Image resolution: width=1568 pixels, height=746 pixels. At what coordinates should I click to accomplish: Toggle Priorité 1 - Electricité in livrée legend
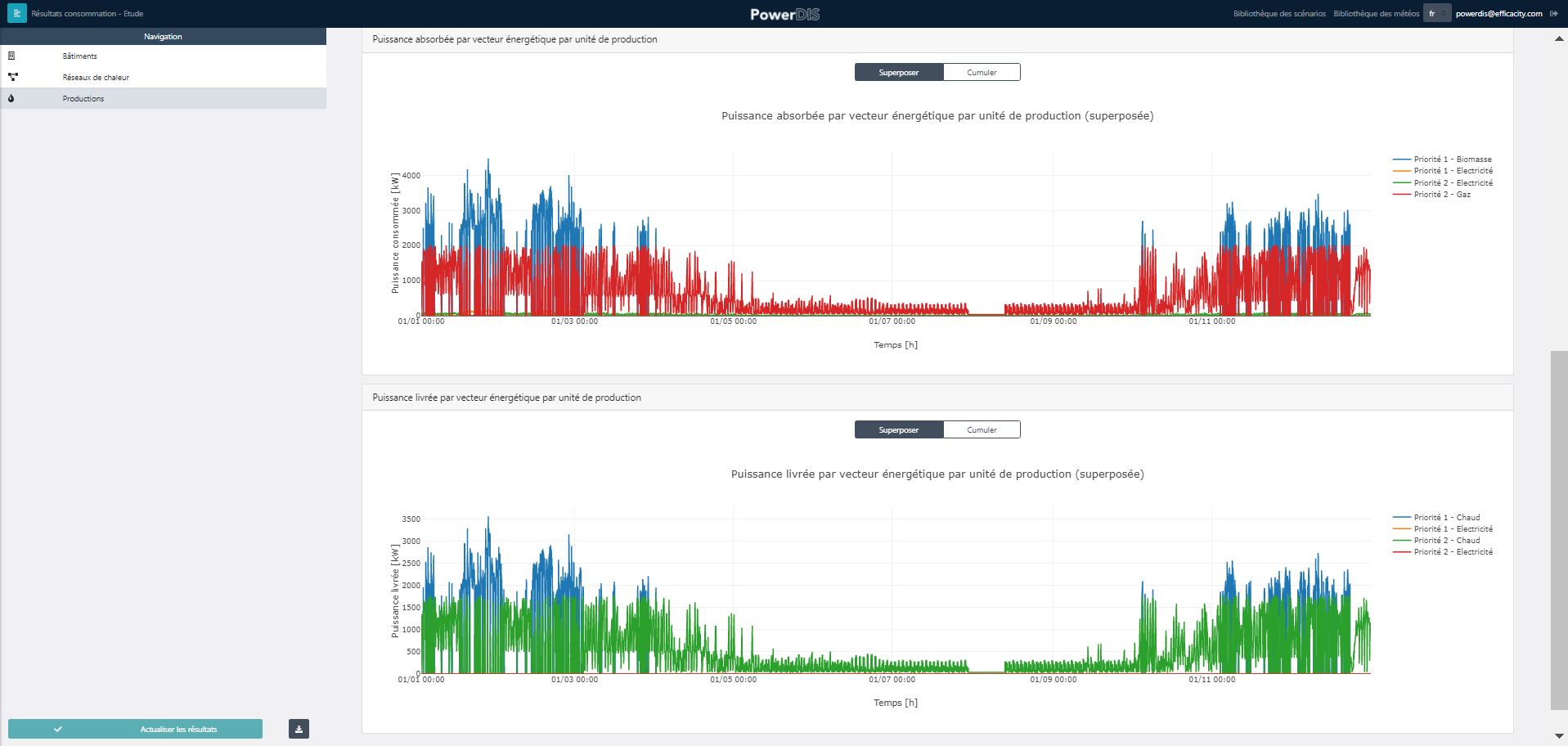click(1443, 528)
